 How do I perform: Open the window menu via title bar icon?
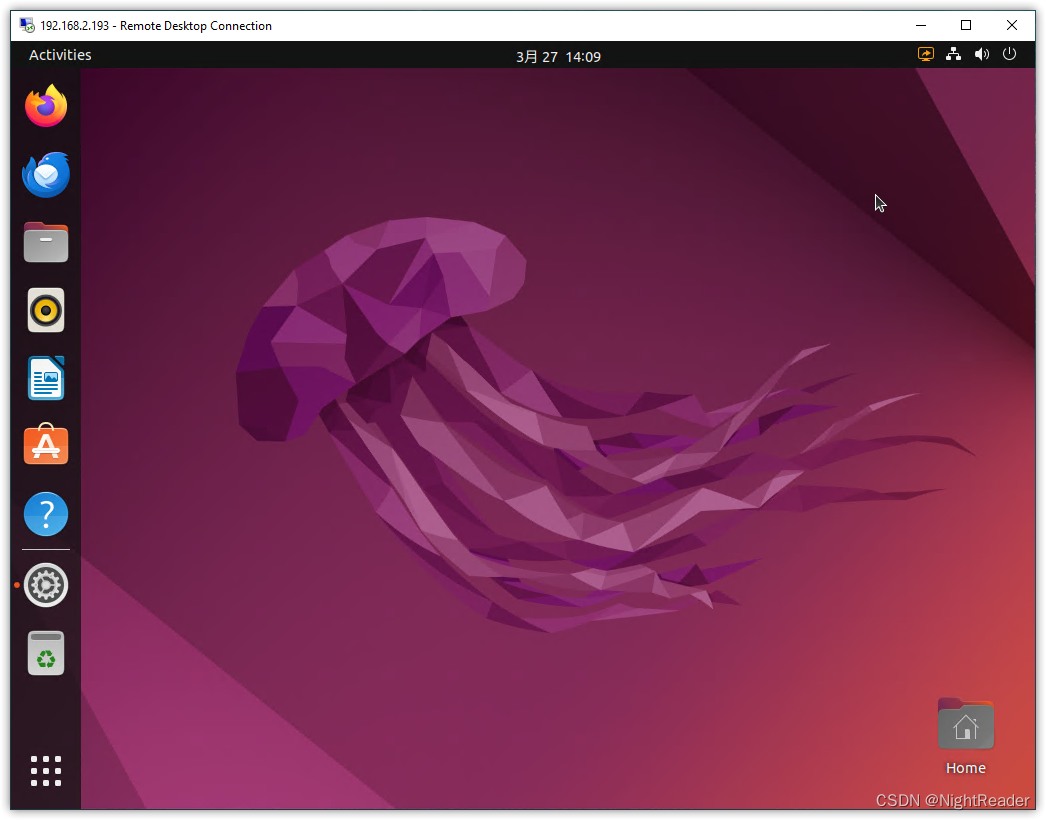[25, 25]
